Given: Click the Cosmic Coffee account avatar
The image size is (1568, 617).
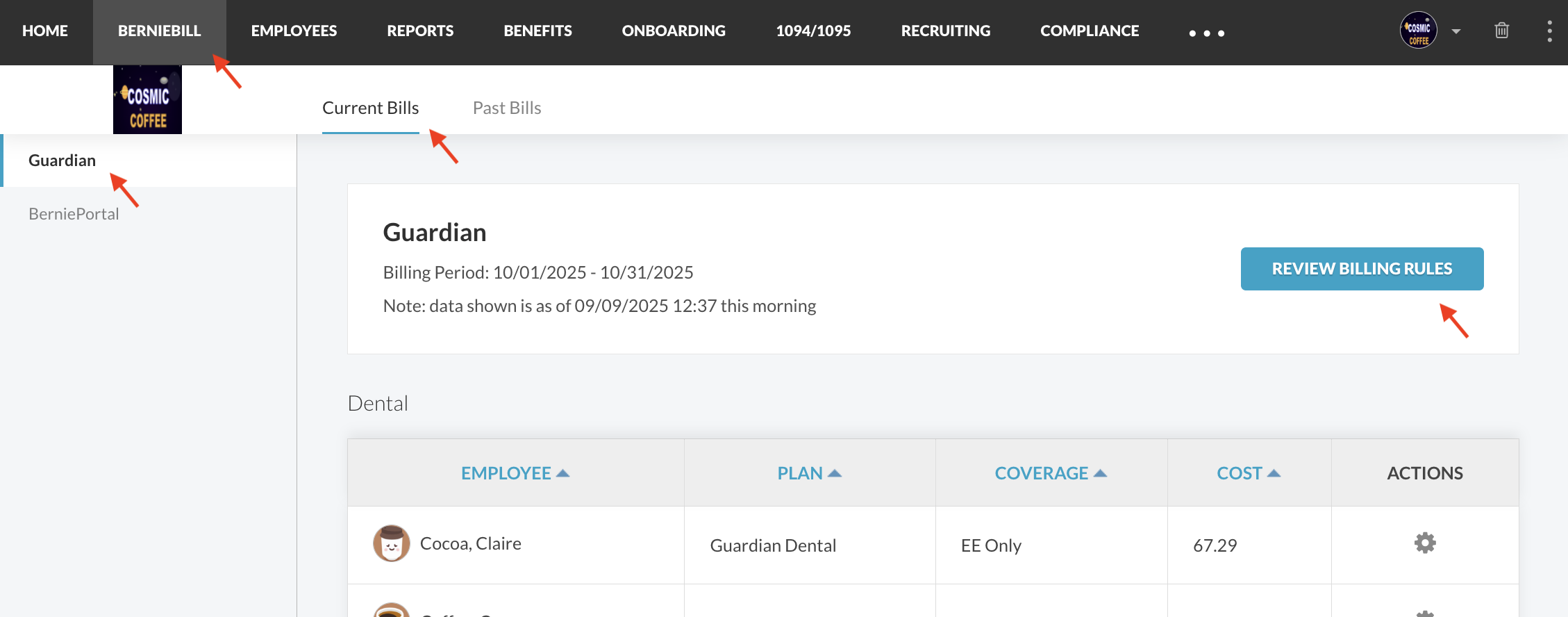Looking at the screenshot, I should coord(1418,31).
